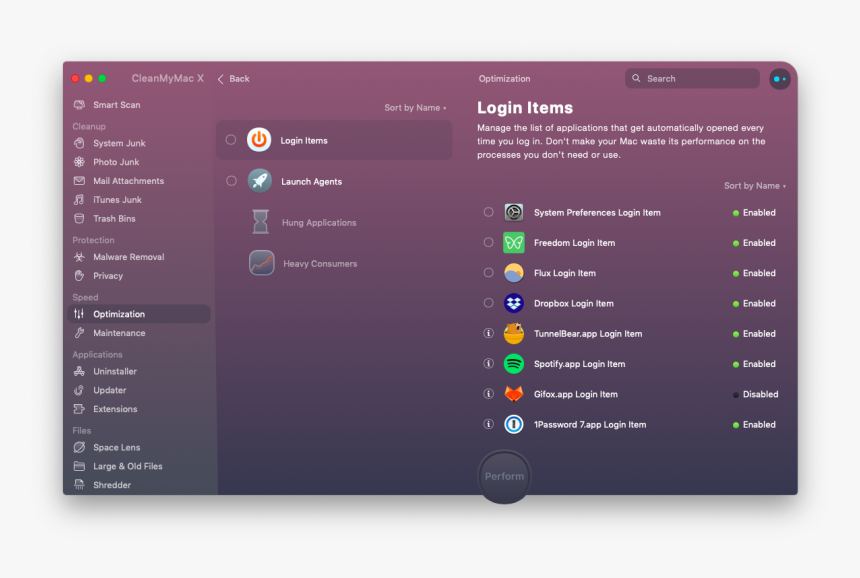Open Smart Scan from the sidebar

116,105
